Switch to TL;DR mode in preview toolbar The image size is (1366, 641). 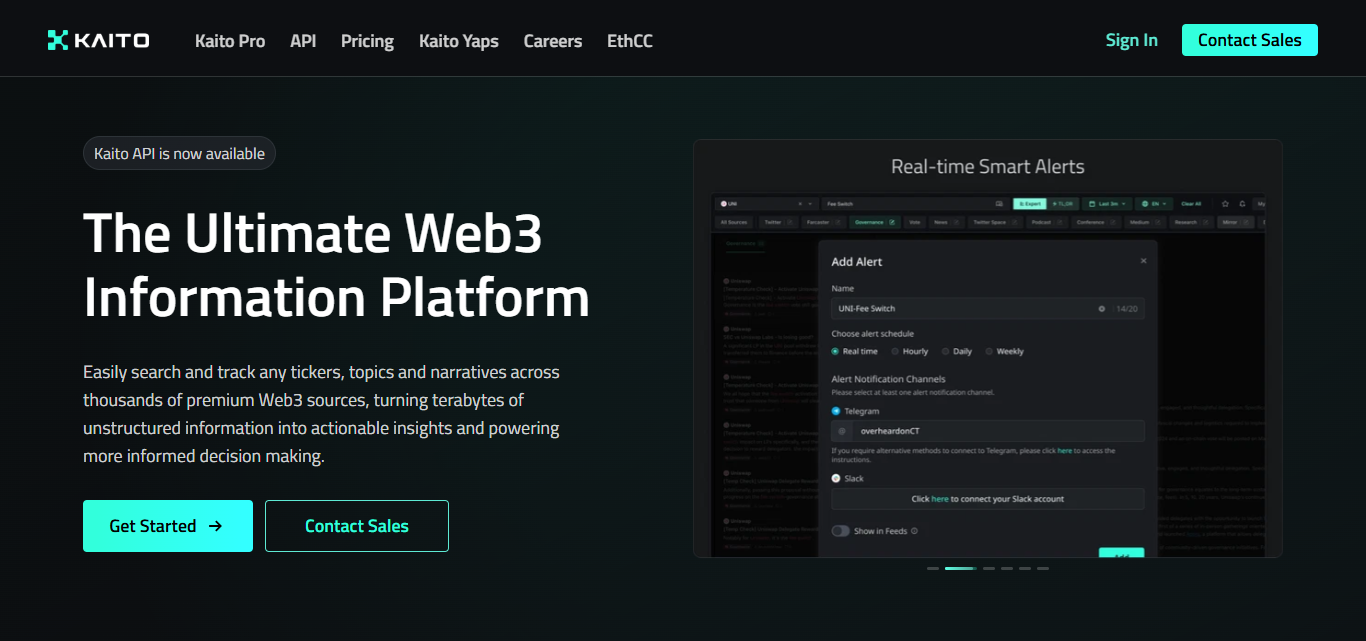pos(1062,204)
